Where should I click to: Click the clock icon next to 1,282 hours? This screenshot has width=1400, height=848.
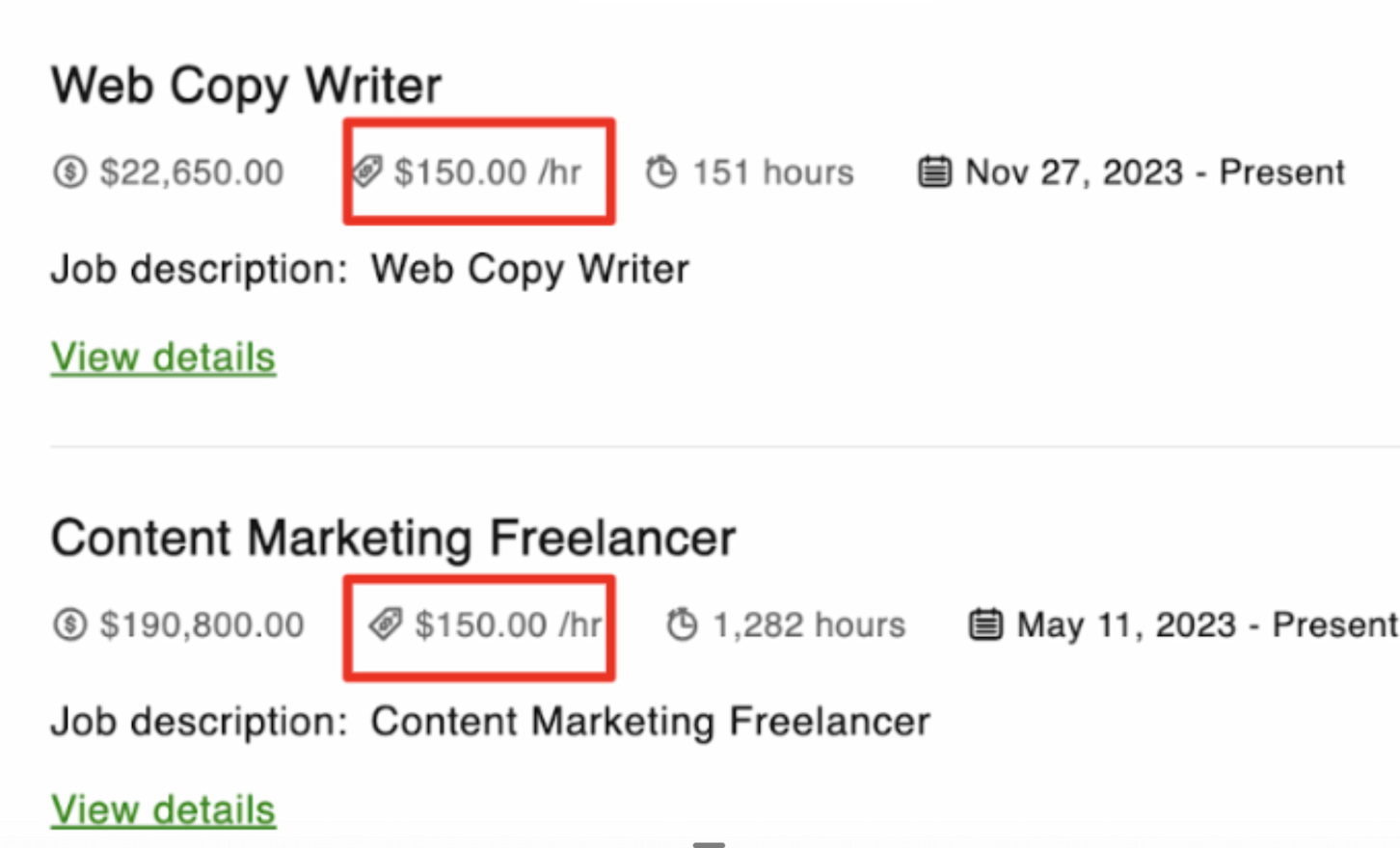[x=682, y=623]
